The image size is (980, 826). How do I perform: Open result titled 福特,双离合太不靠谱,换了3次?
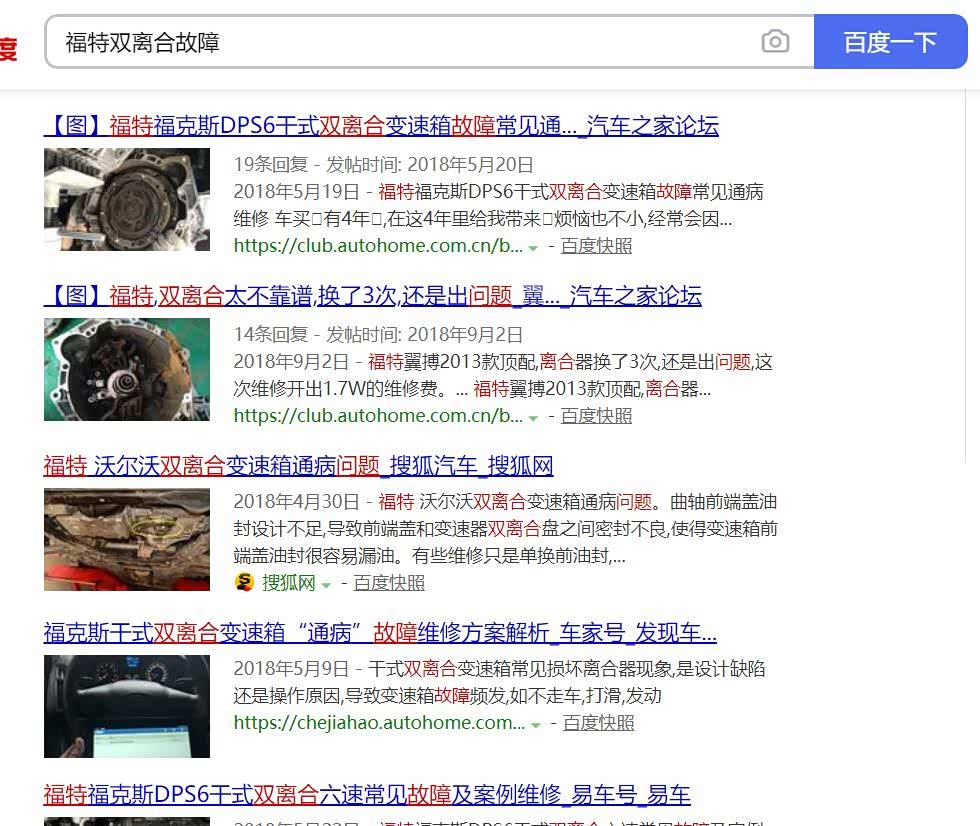tap(372, 296)
